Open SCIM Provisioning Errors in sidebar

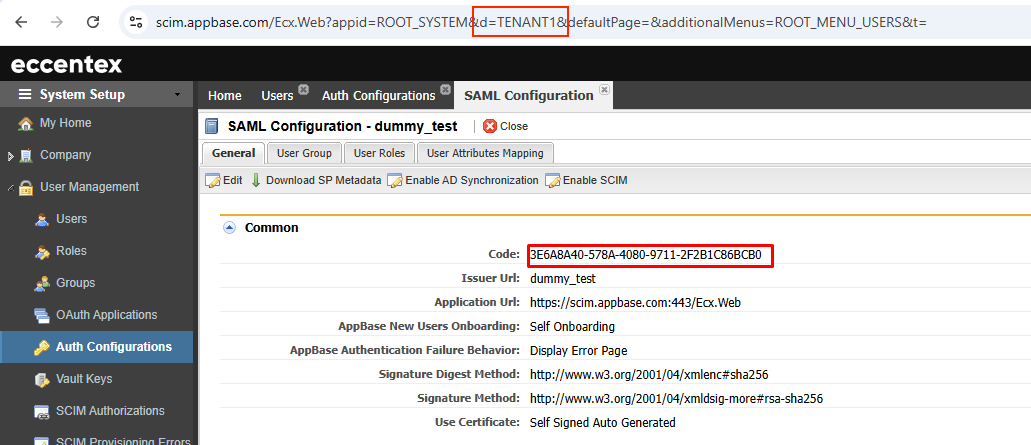click(123, 442)
